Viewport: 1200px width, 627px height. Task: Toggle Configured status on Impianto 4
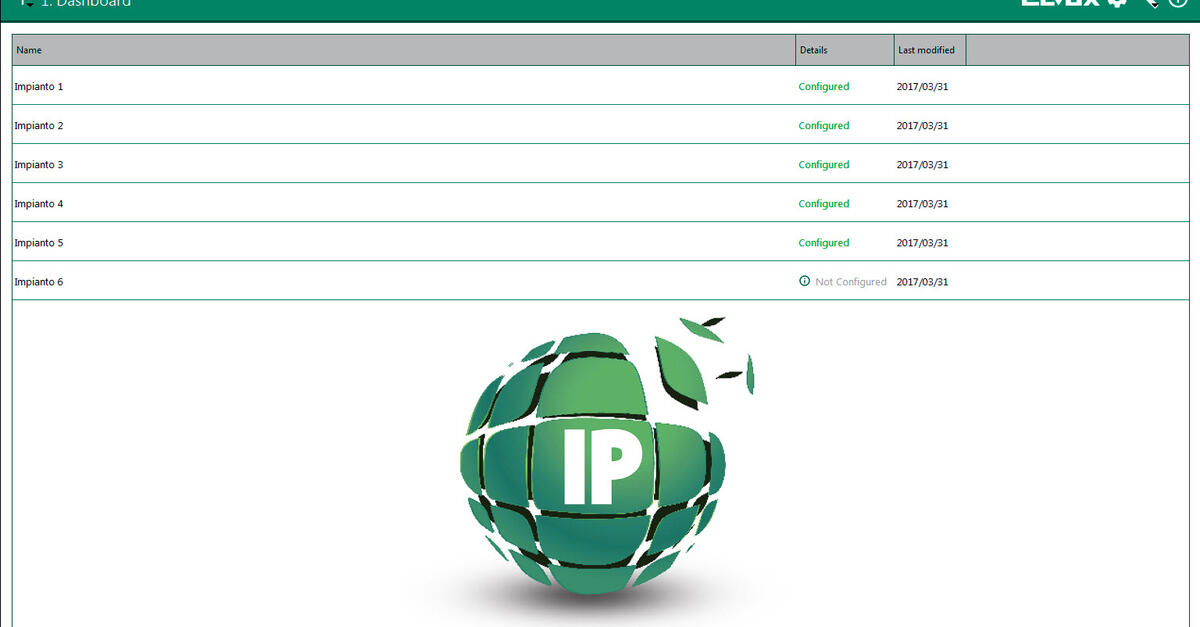[823, 203]
